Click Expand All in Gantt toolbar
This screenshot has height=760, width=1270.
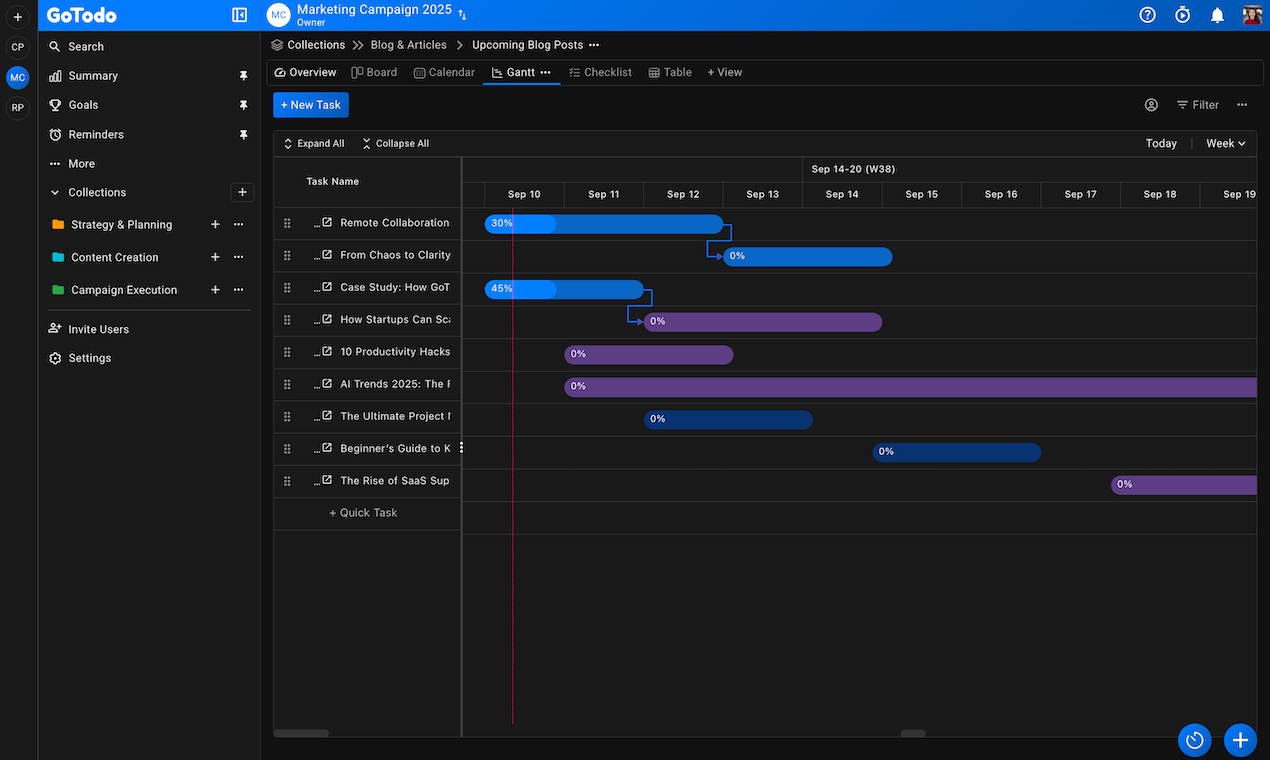[313, 144]
